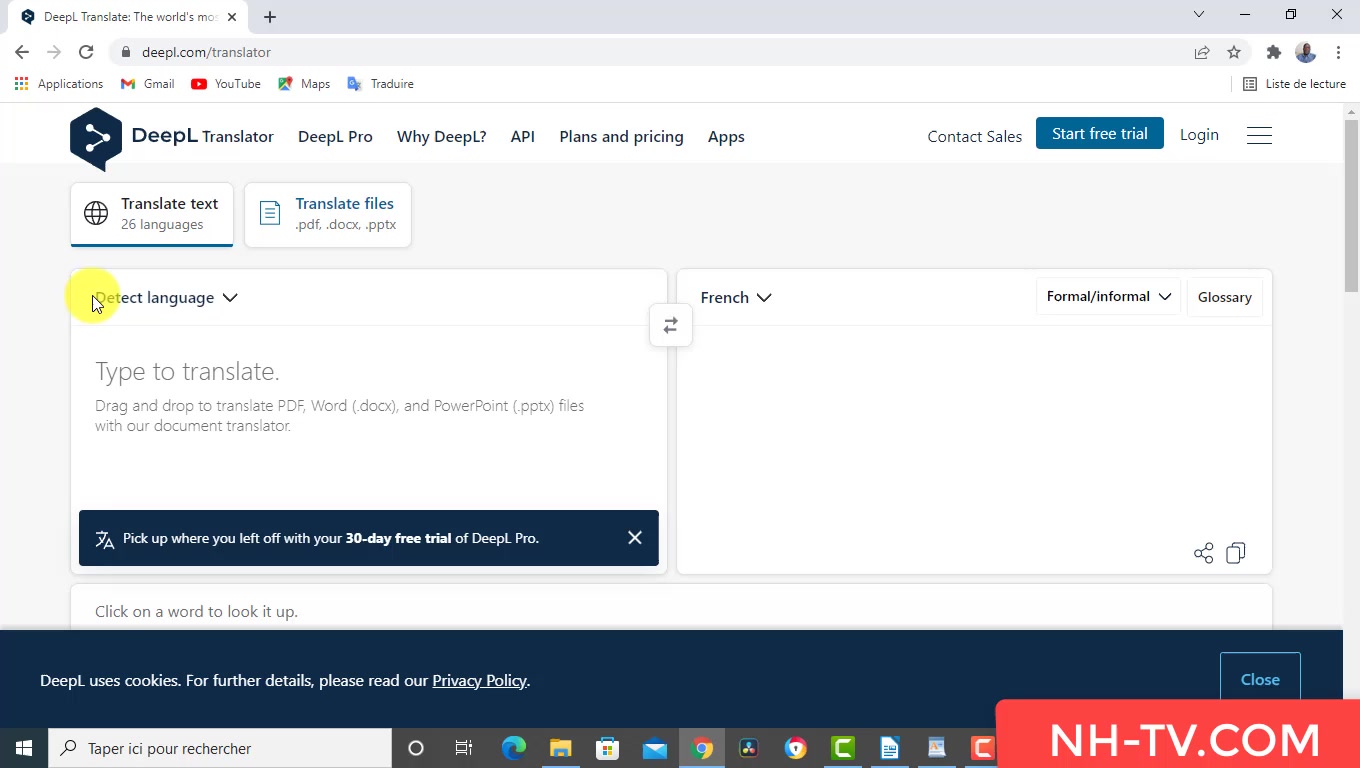The image size is (1360, 768).
Task: Switch to Chrome in the taskbar
Action: point(702,748)
